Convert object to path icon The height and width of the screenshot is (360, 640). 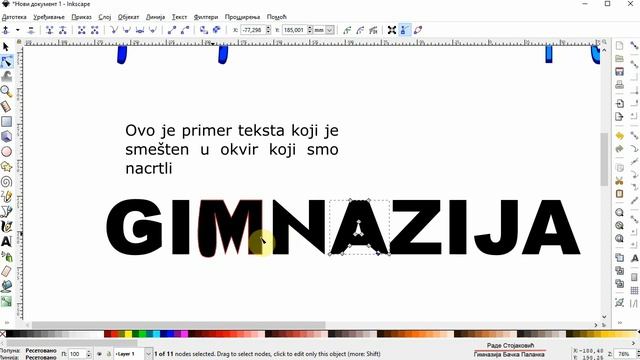tap(204, 30)
